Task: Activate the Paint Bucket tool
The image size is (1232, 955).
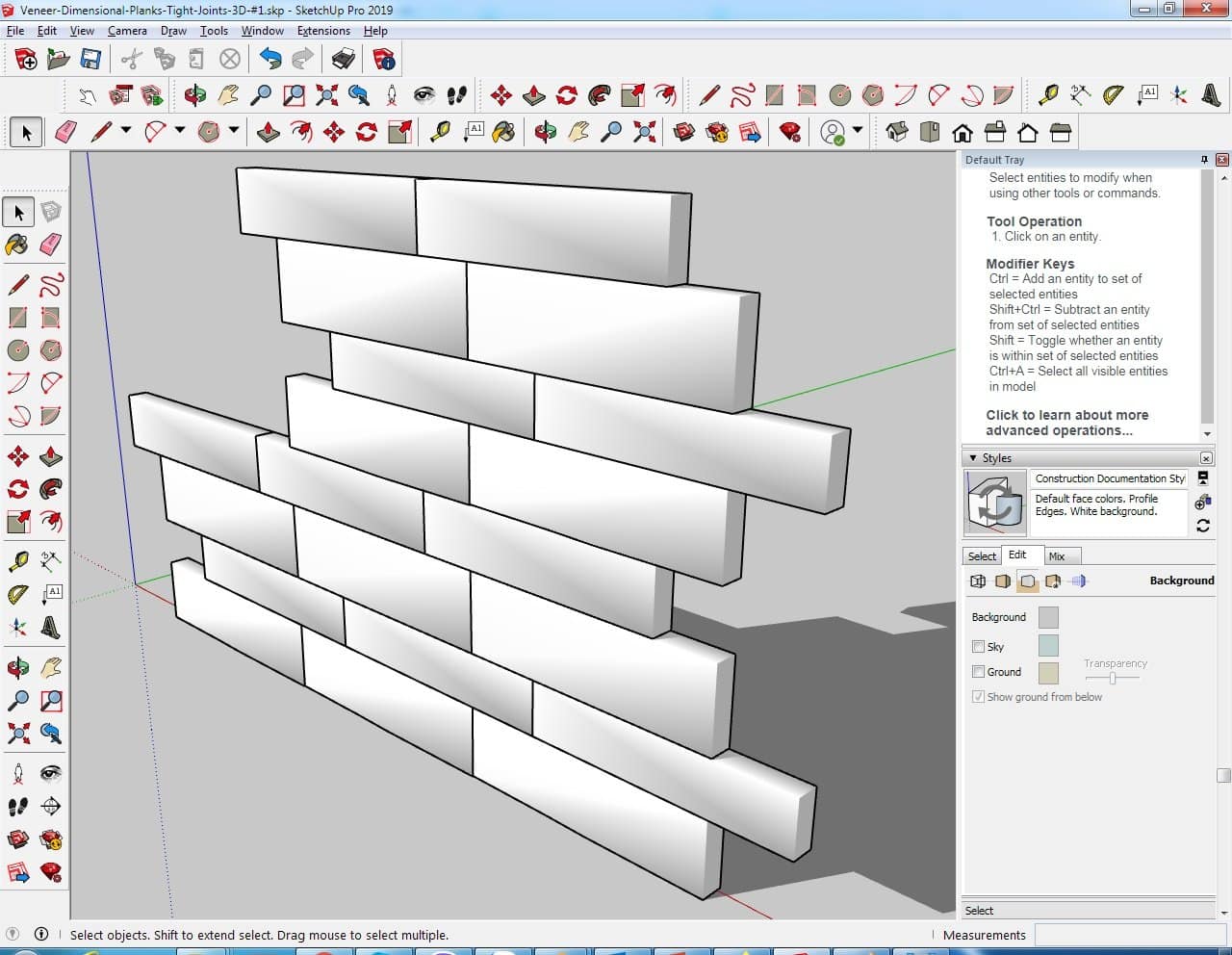Action: click(17, 245)
